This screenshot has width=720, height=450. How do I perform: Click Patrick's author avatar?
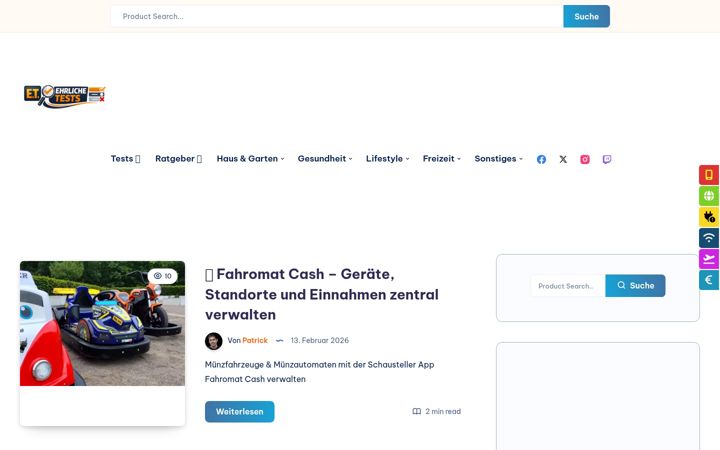(x=214, y=341)
